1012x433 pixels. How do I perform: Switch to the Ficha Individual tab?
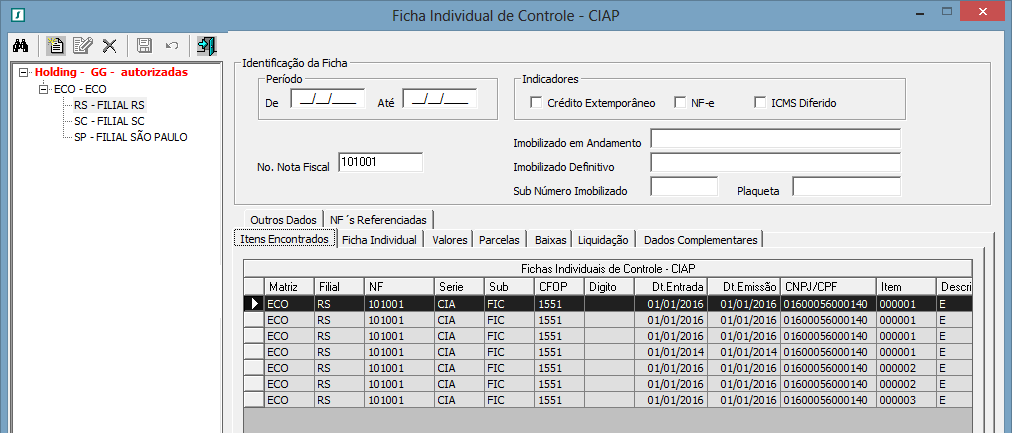point(379,240)
